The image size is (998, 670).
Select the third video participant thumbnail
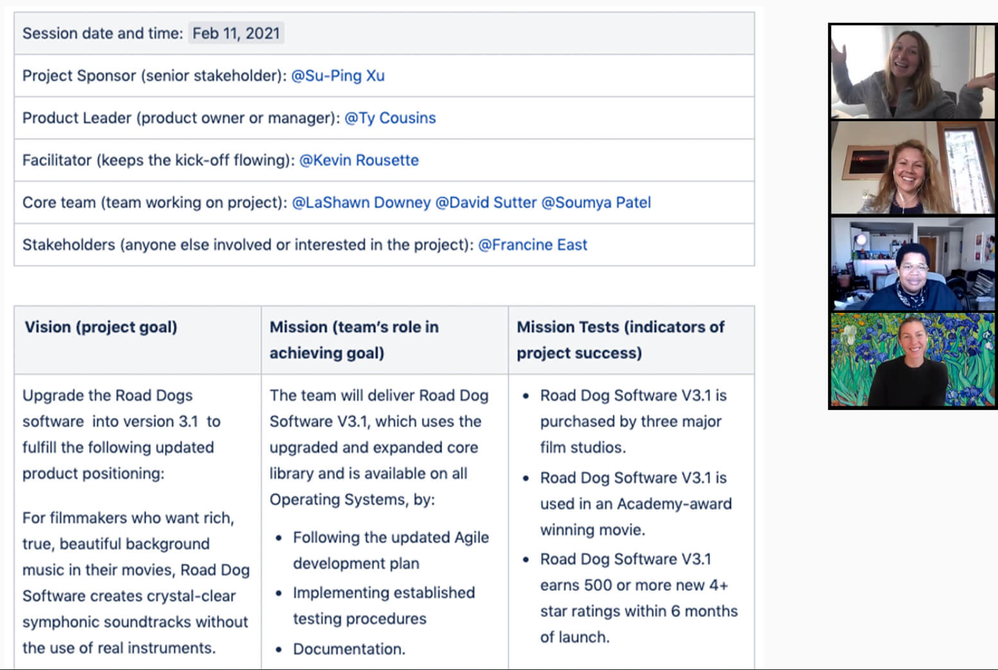coord(911,263)
